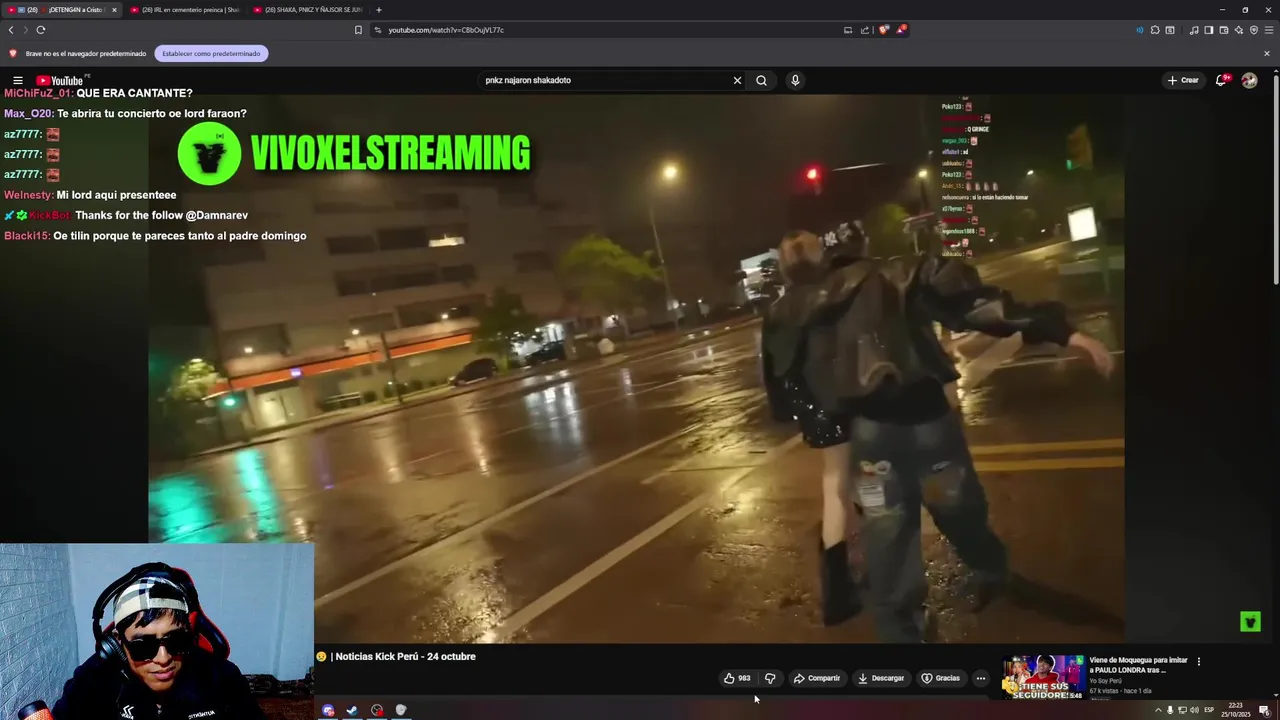Switch to the SHAKA, PNKZ Y ÑAJSOR tab
Viewport: 1280px width, 720px height.
[308, 10]
